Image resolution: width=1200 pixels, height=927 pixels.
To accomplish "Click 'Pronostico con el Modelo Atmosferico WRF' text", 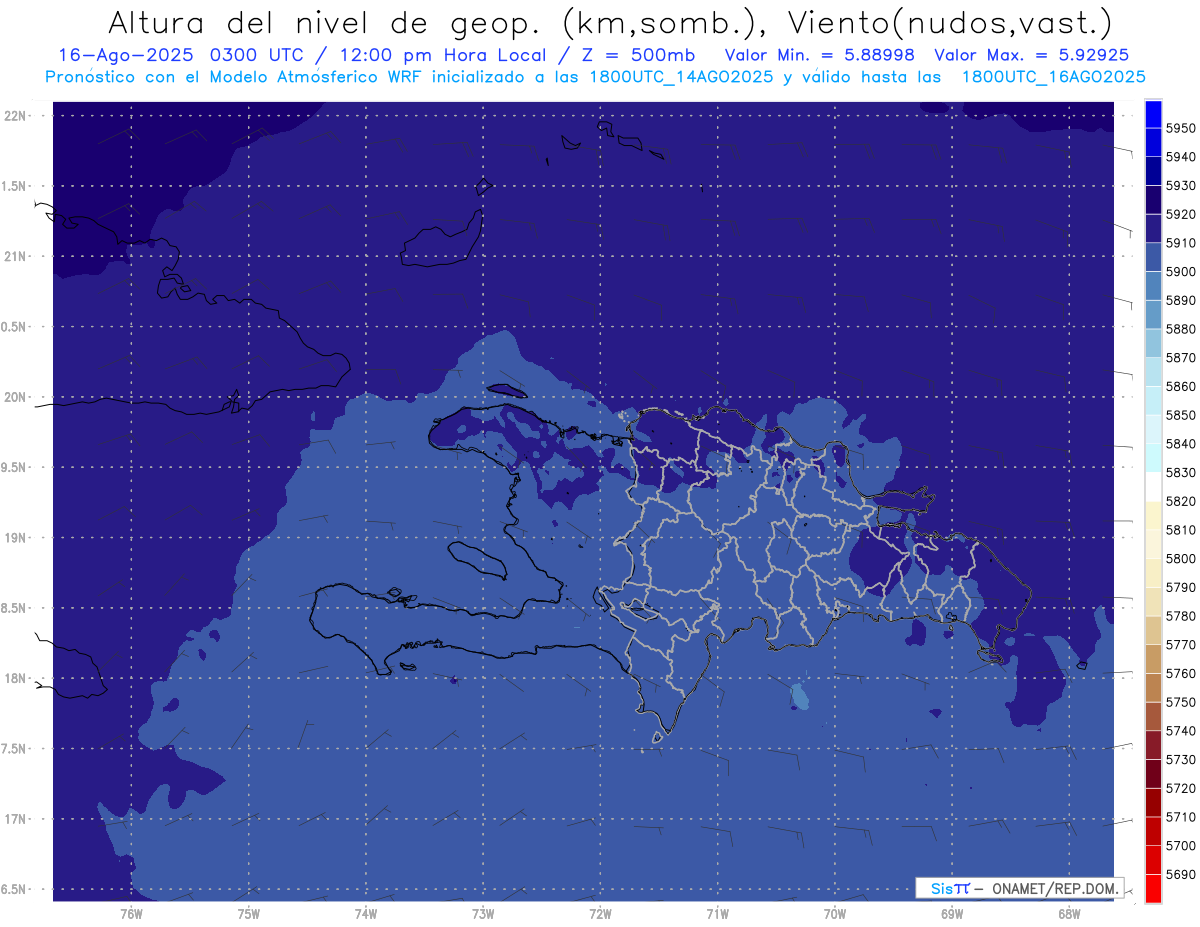I will point(237,77).
